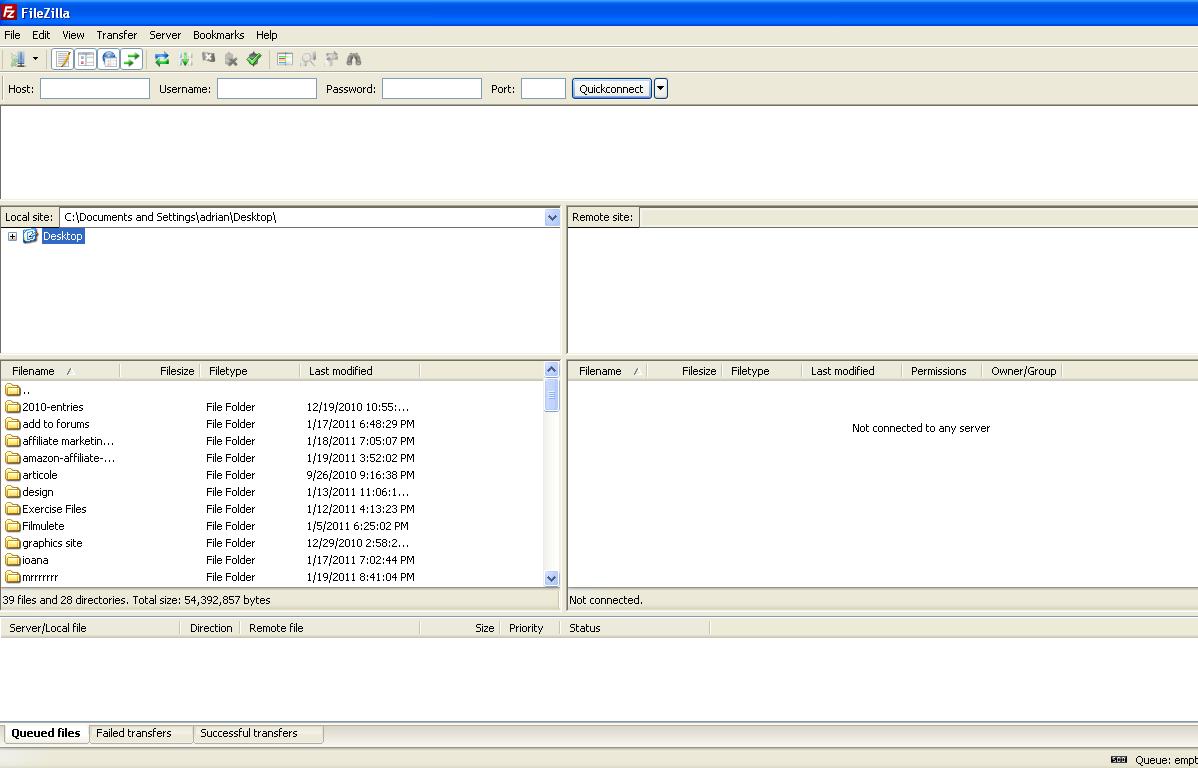The image size is (1198, 768).
Task: Sort local files by Filetype column
Action: (x=250, y=371)
